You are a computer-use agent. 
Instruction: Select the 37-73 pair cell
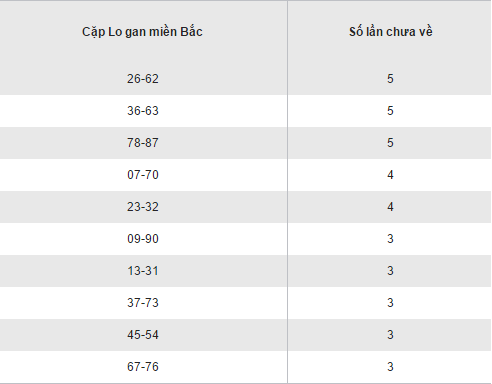tap(143, 303)
